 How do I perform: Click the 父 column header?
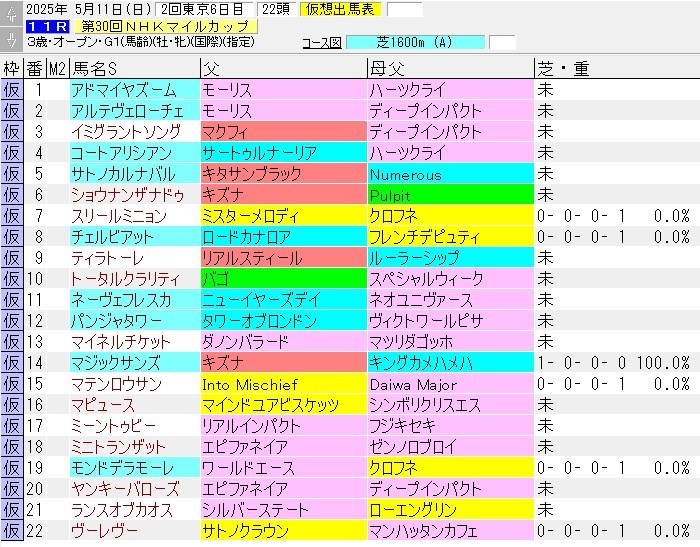283,69
